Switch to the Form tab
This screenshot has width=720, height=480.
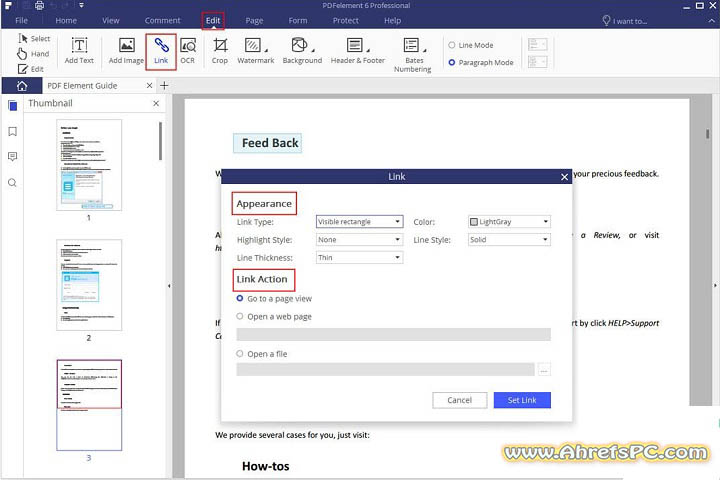coord(298,21)
